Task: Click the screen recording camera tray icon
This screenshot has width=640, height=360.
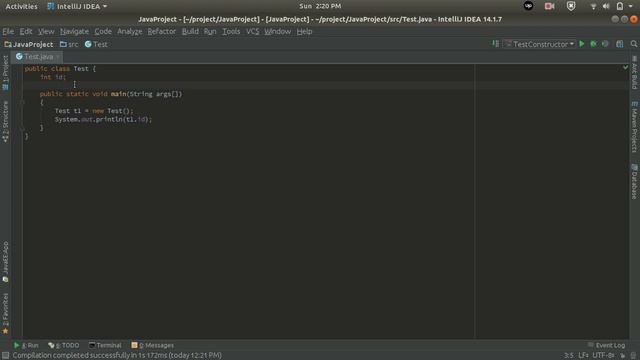Action: click(x=549, y=6)
